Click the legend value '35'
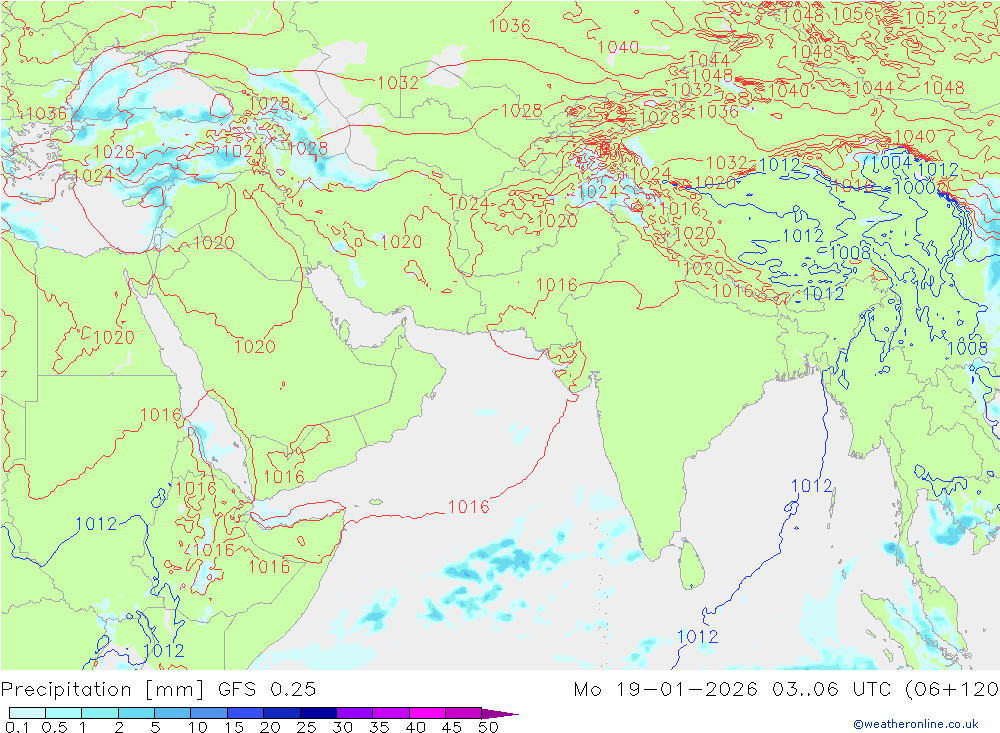 (x=379, y=727)
